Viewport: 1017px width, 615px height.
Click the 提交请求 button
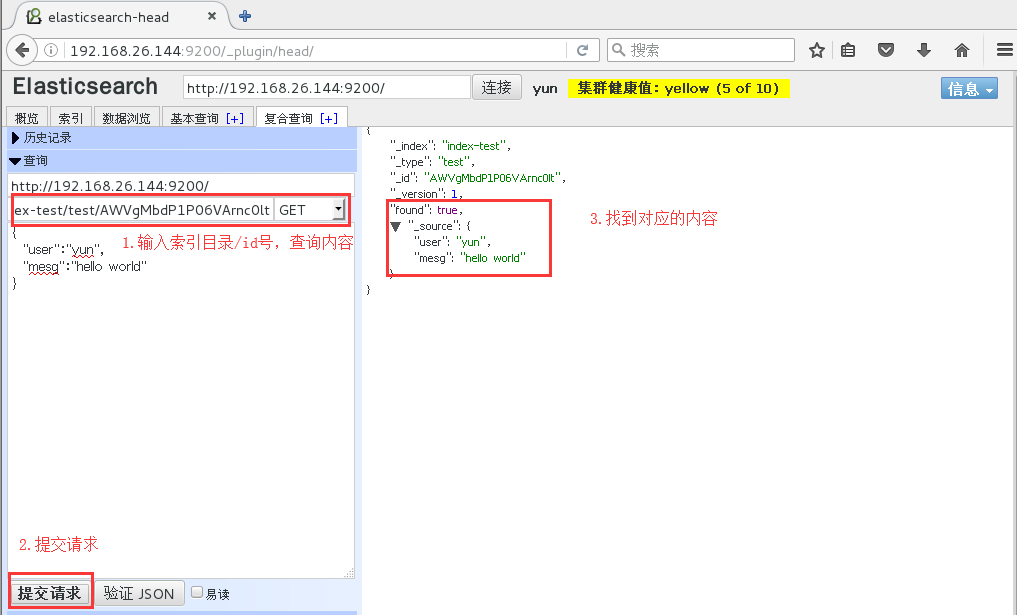click(x=49, y=591)
